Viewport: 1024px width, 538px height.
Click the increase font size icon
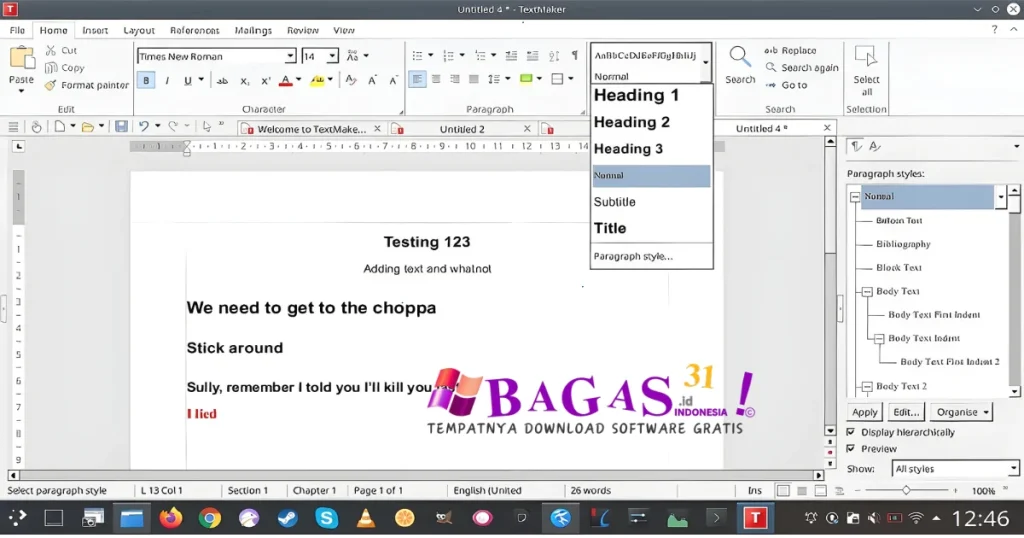tap(372, 80)
